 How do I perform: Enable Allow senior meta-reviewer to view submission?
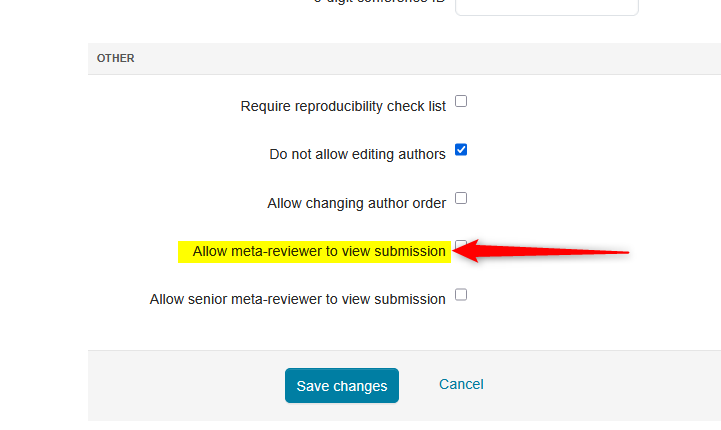coord(461,295)
